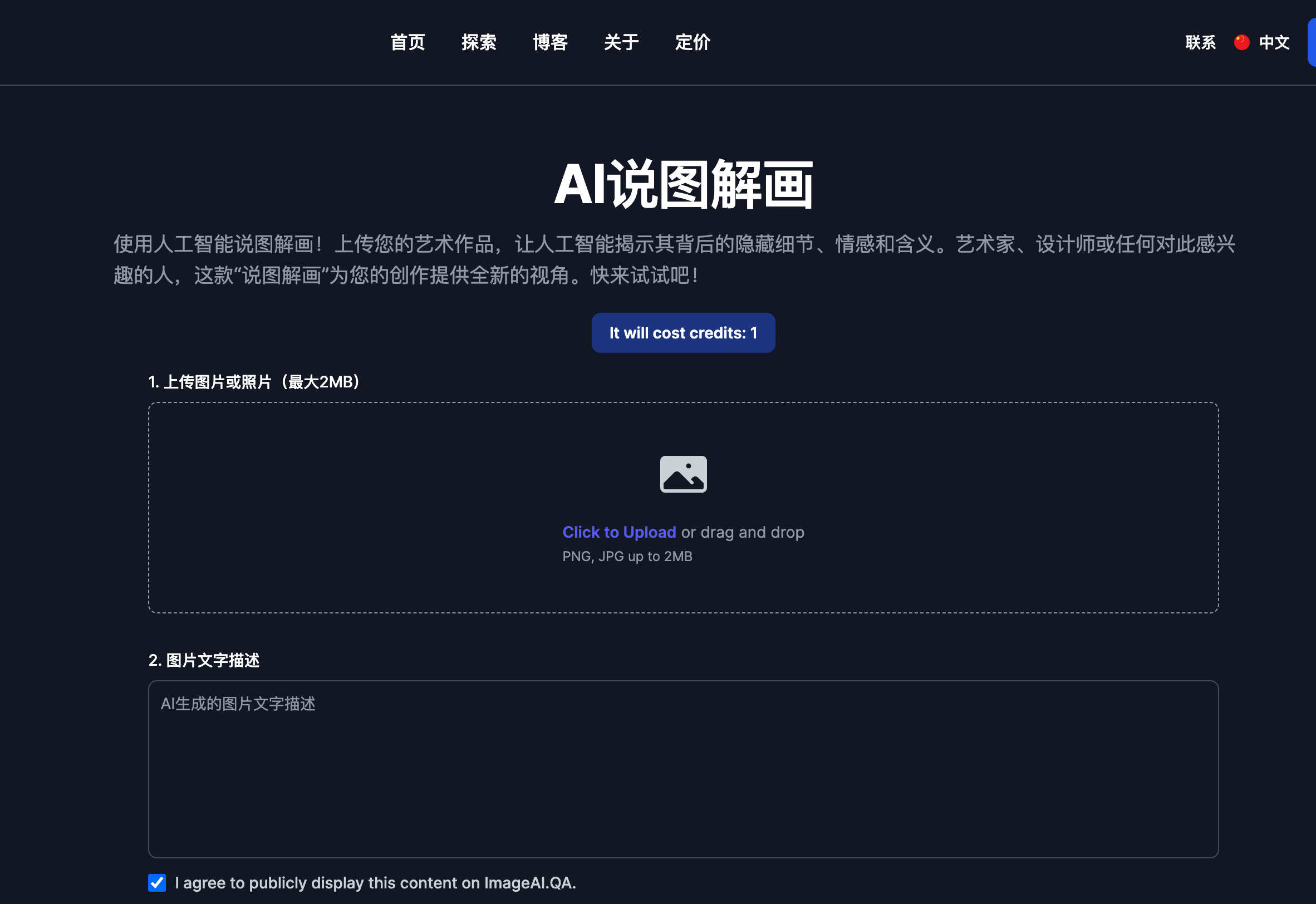Click the image placeholder upload icon
The height and width of the screenshot is (904, 1316).
click(683, 474)
